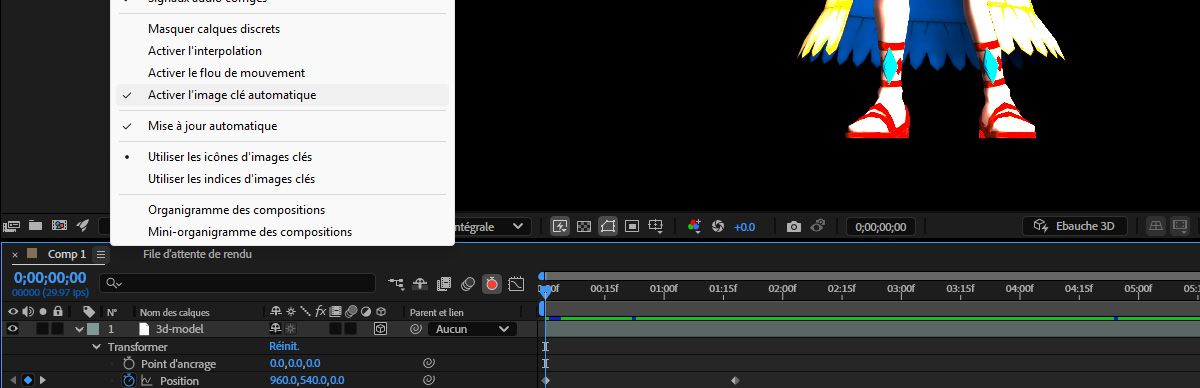
Task: Switch to the Comp 1 timeline tab
Action: point(67,255)
